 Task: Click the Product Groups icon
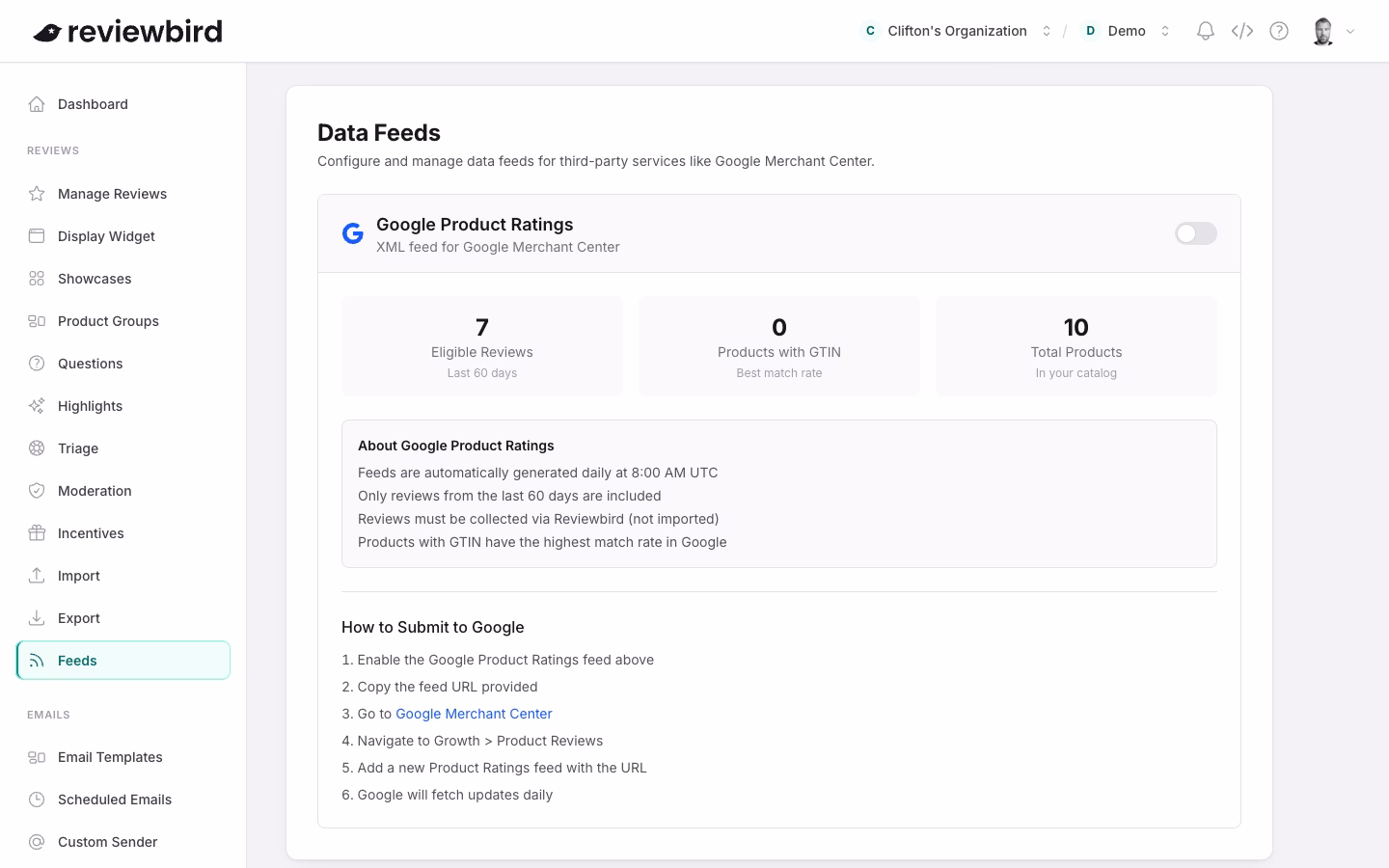pos(37,321)
